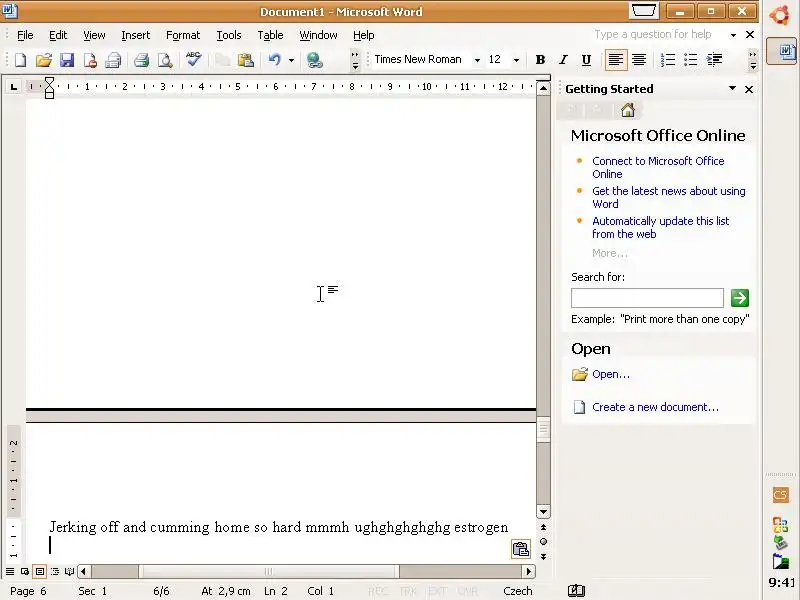The image size is (800, 600).
Task: Start a numbered list icon
Action: (x=667, y=60)
